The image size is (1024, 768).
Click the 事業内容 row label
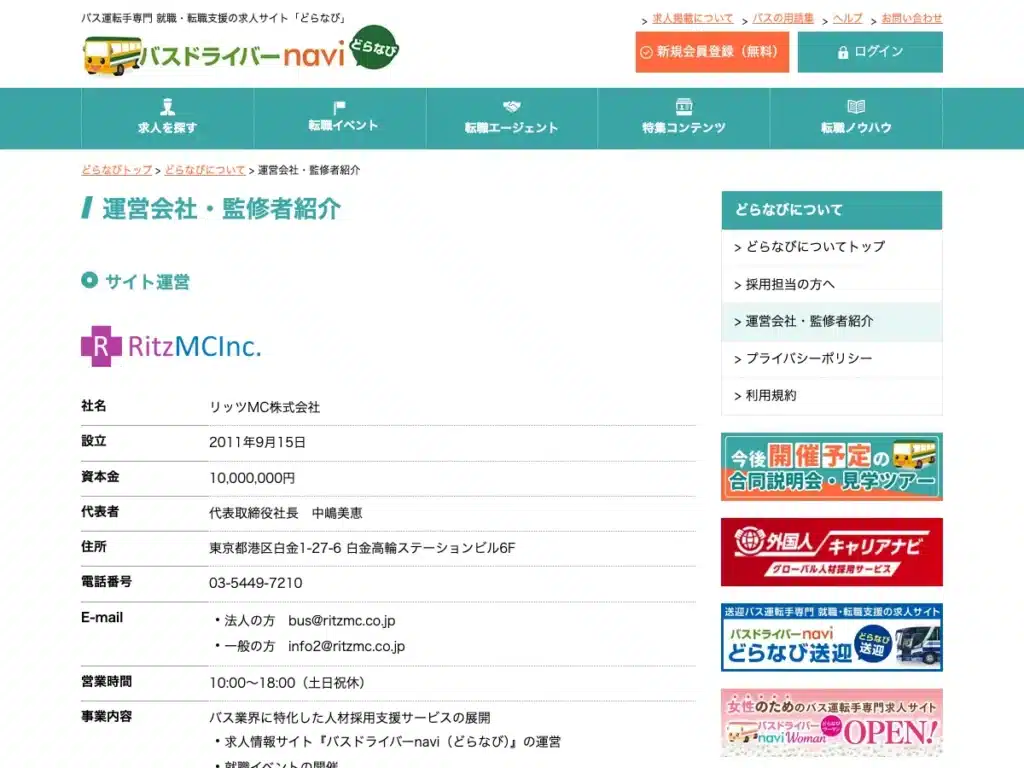point(106,716)
